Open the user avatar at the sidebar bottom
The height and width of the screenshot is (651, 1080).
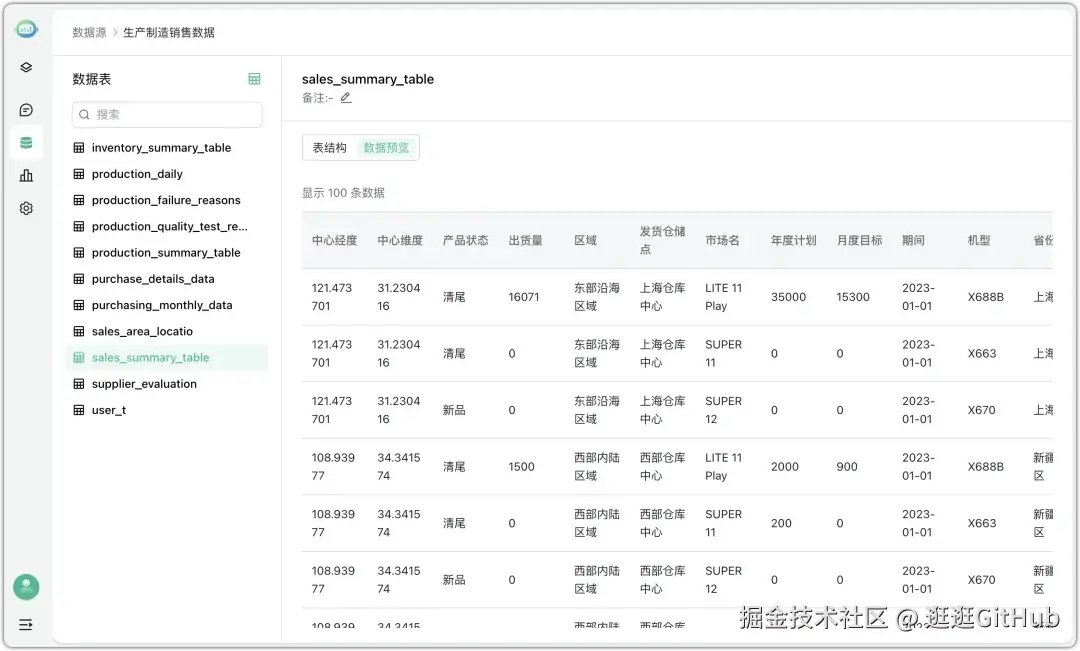point(25,587)
